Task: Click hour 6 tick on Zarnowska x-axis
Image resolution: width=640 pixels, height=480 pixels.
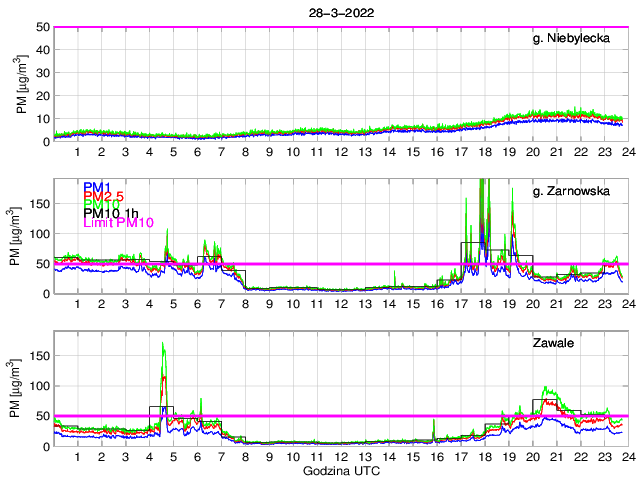Action: [x=197, y=304]
